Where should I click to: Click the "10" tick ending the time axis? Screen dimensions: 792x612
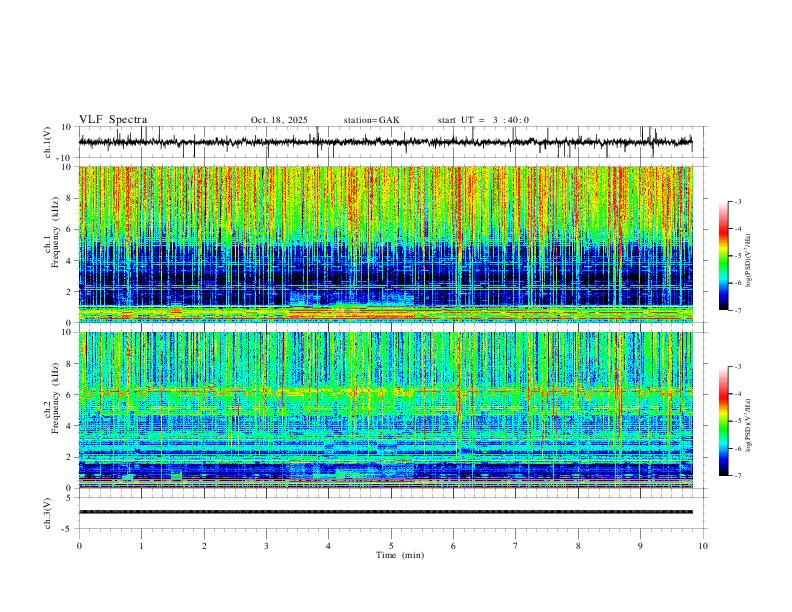(703, 546)
